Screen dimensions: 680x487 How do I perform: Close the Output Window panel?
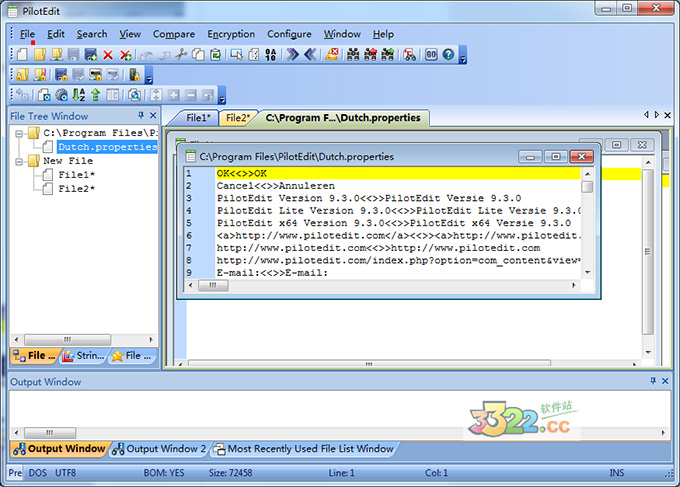(665, 381)
